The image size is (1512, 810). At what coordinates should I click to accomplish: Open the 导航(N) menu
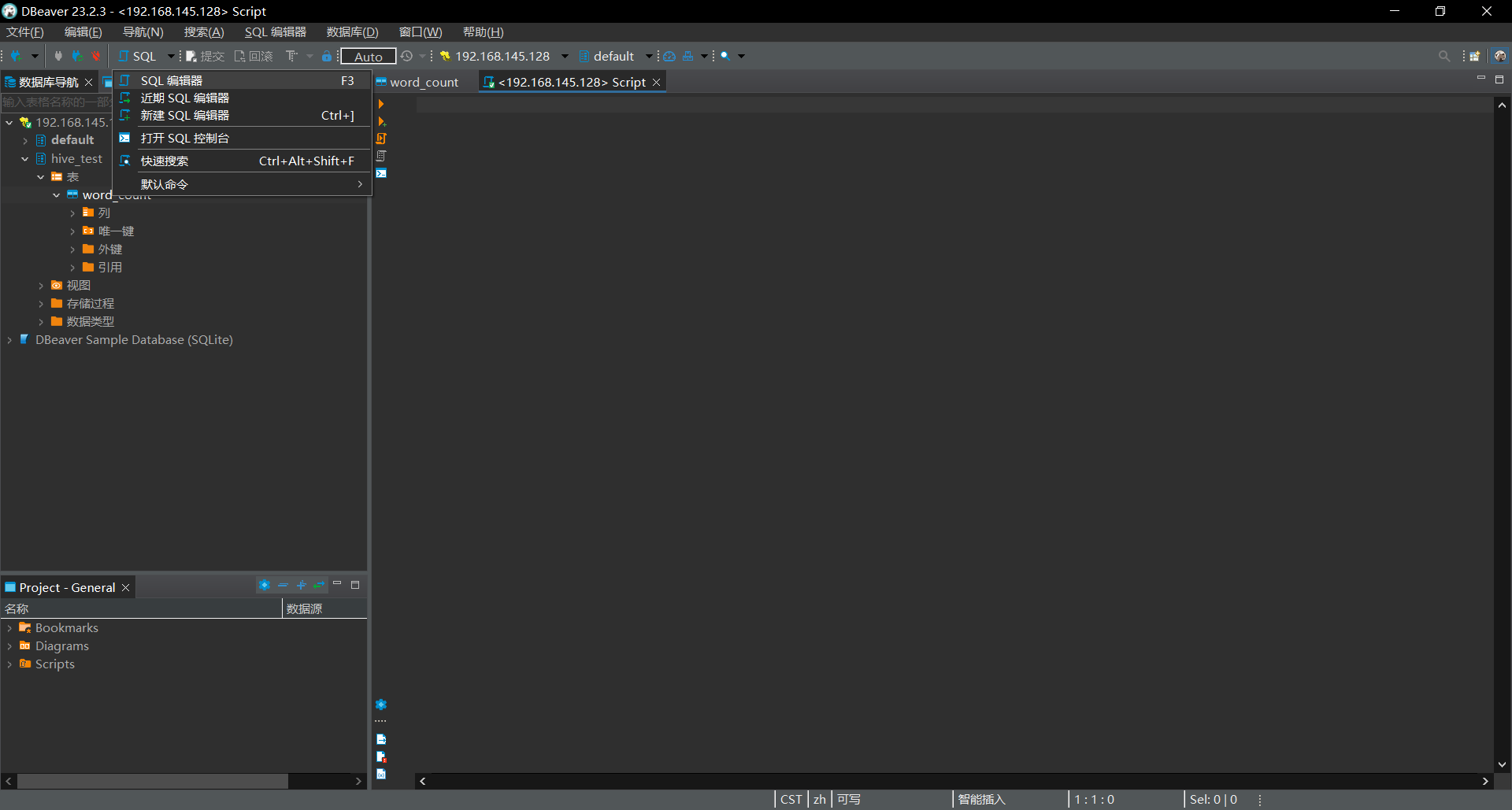[x=143, y=32]
